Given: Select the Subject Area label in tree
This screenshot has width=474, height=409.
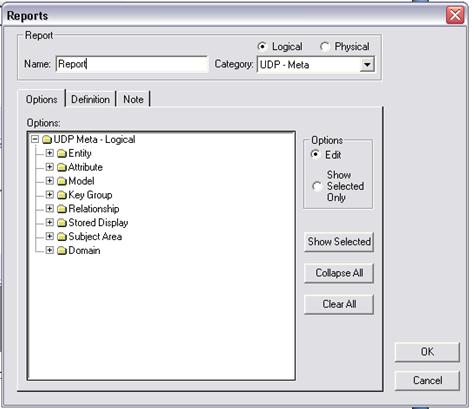Looking at the screenshot, I should click(95, 237).
